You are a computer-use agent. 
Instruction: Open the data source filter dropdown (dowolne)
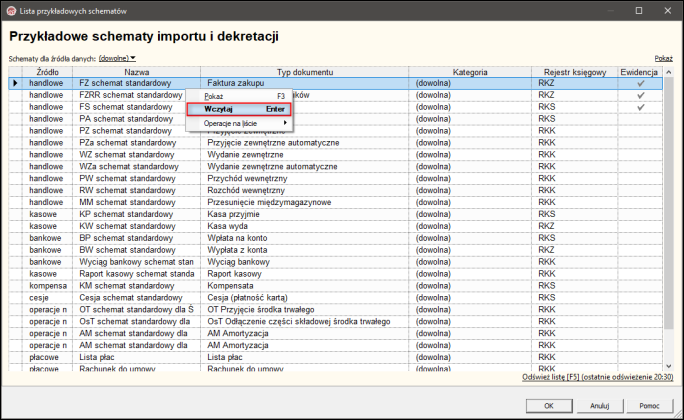click(118, 59)
